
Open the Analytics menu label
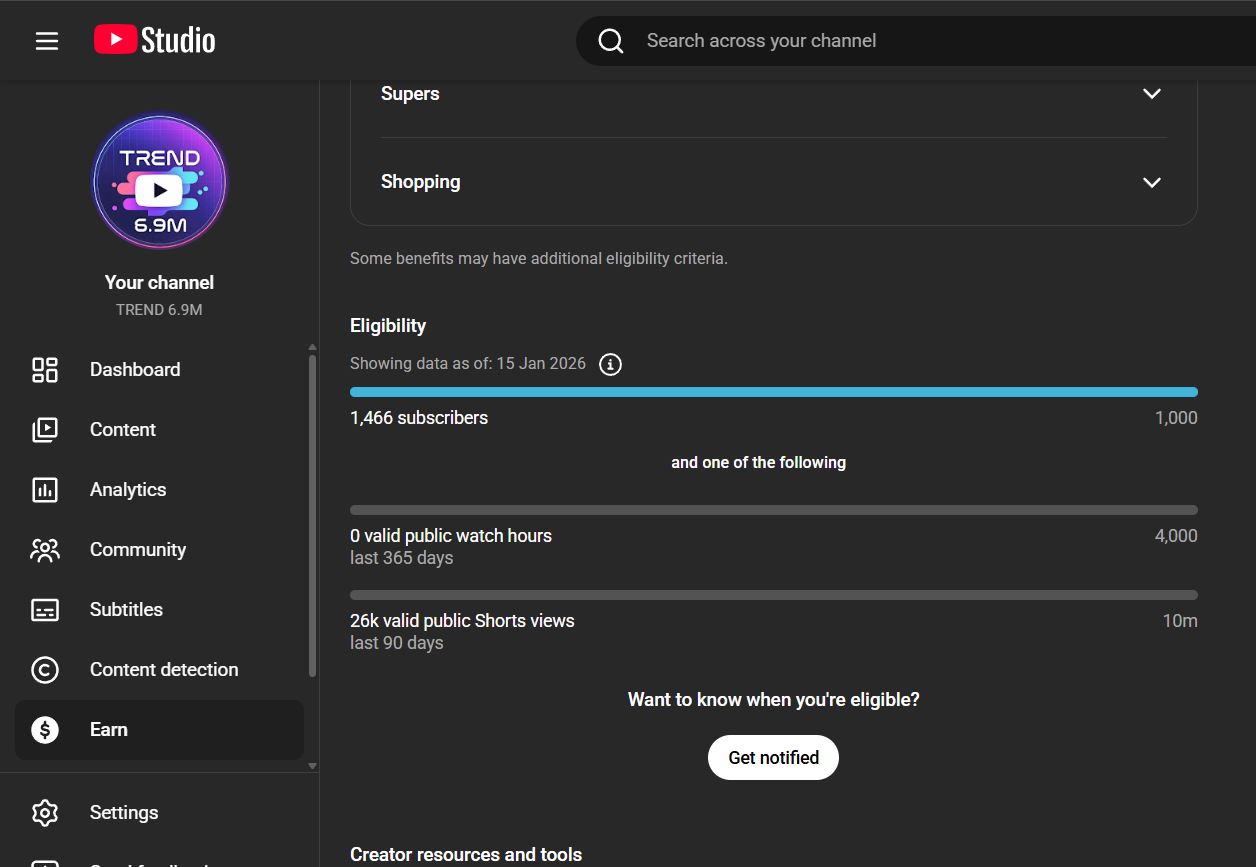coord(128,490)
